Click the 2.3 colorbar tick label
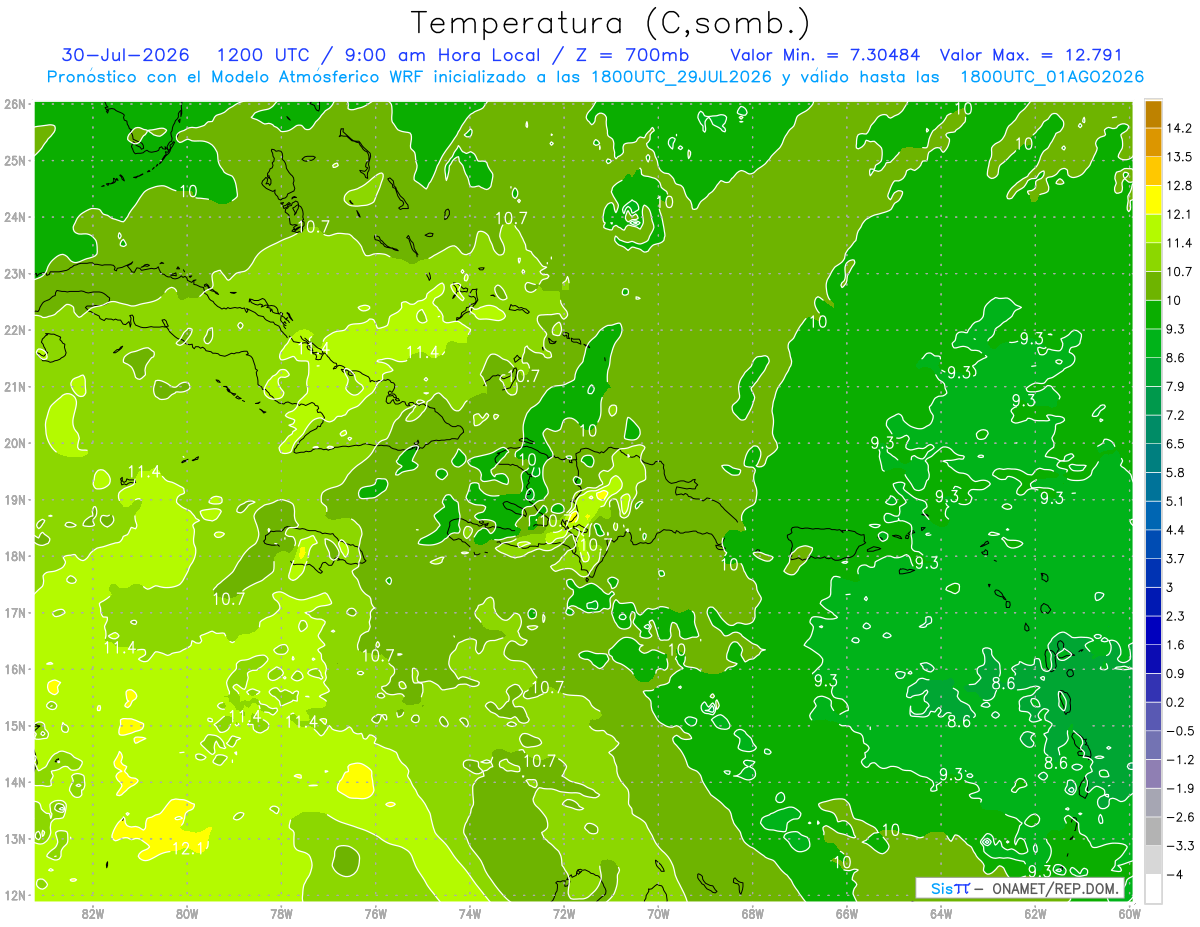Screen dimensions: 1200x927 pos(1176,616)
